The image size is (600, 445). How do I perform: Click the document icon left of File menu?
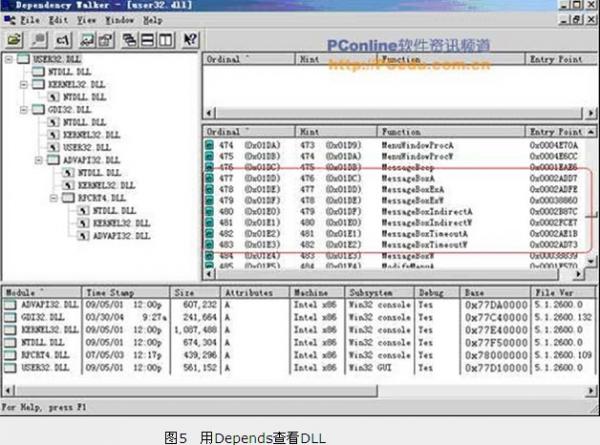coord(10,20)
